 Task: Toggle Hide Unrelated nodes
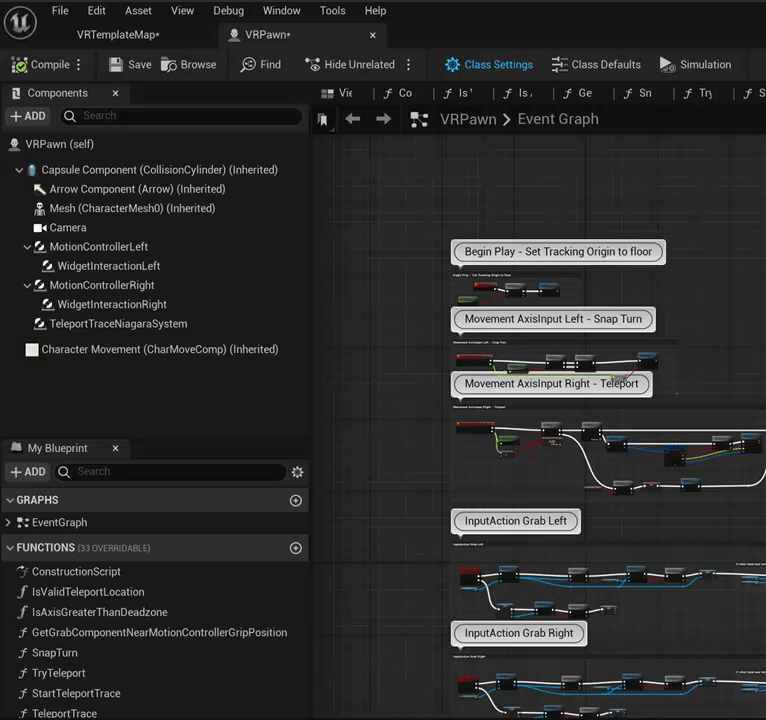349,64
